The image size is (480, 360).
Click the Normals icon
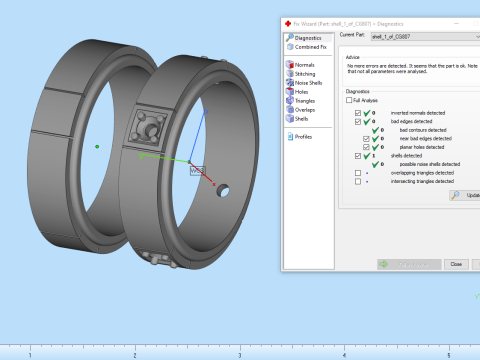tap(290, 64)
